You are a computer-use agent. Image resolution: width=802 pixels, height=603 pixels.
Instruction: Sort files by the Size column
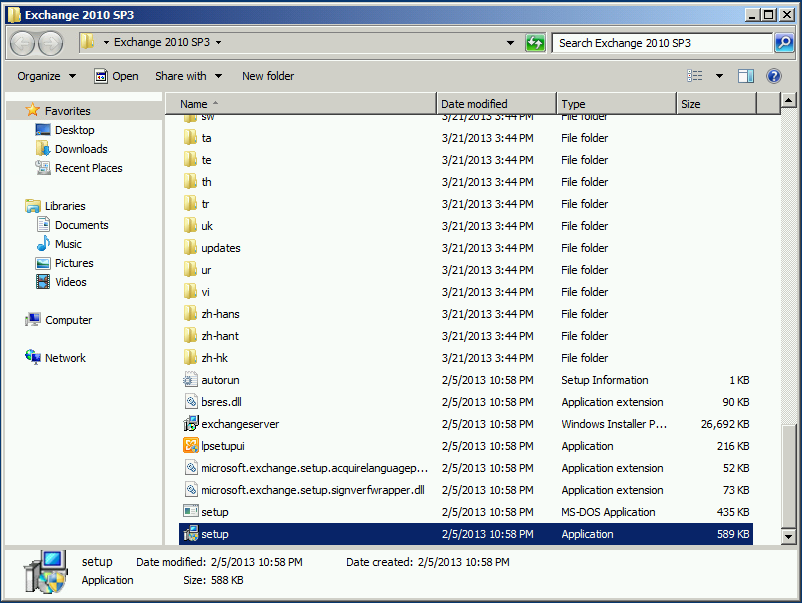tap(690, 103)
